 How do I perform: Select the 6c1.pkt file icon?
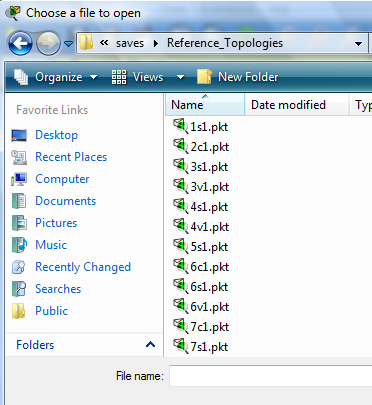pos(180,266)
